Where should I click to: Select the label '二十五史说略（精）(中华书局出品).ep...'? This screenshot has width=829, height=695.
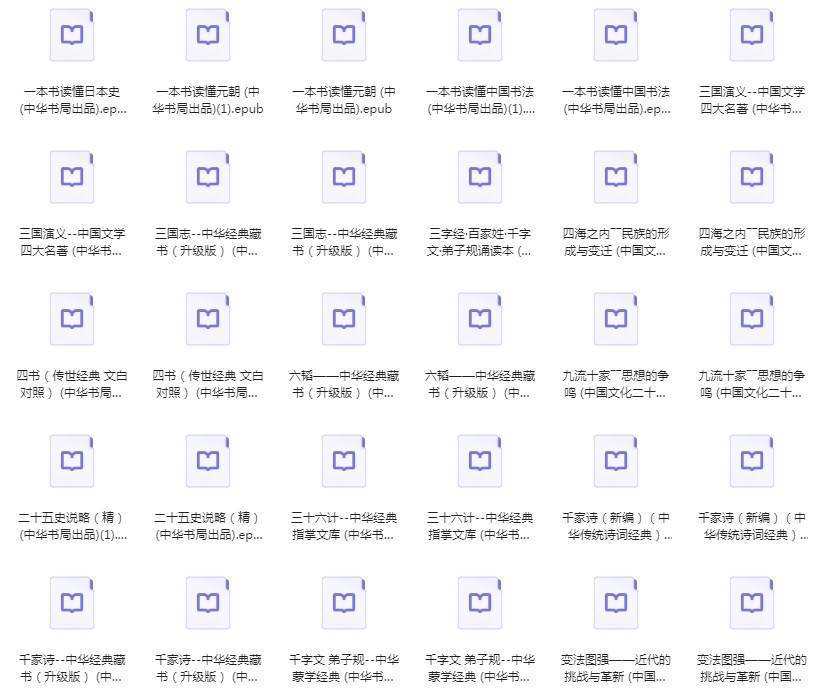[x=208, y=526]
